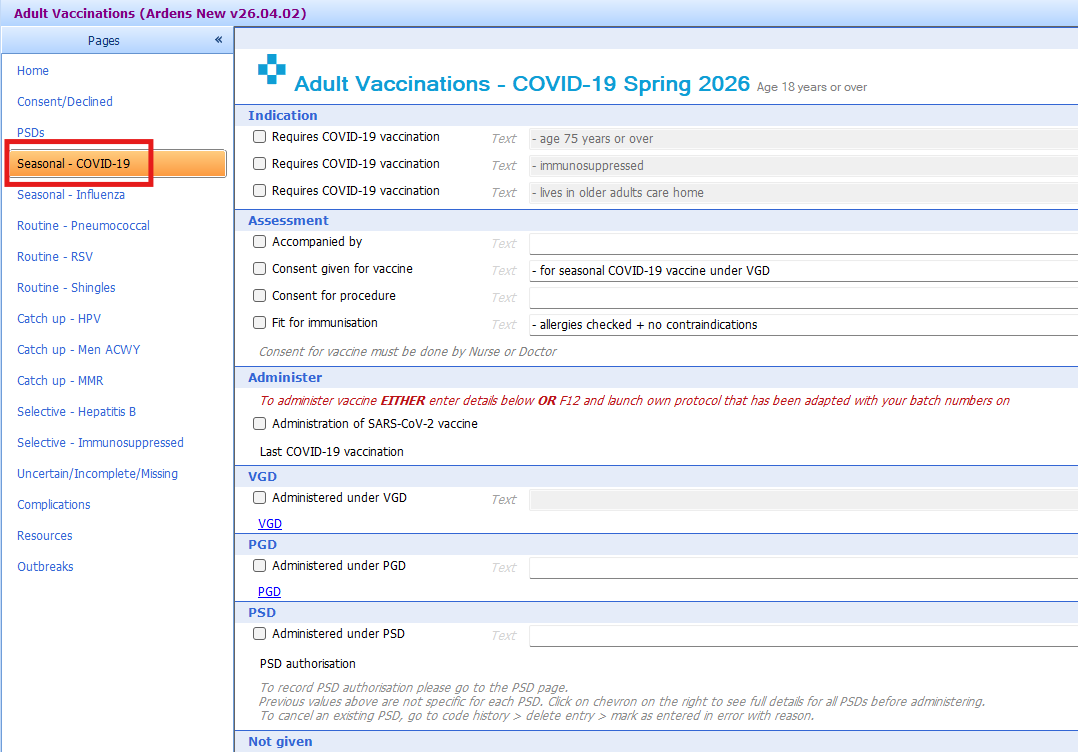
Task: Tick Requires COVID-19 vaccination age 75 checkbox
Action: click(259, 137)
